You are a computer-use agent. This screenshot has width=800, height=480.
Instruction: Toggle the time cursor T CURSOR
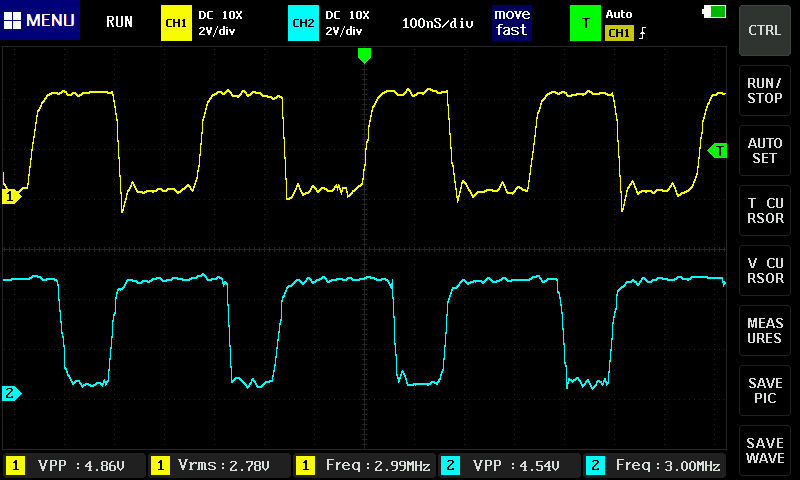[765, 211]
